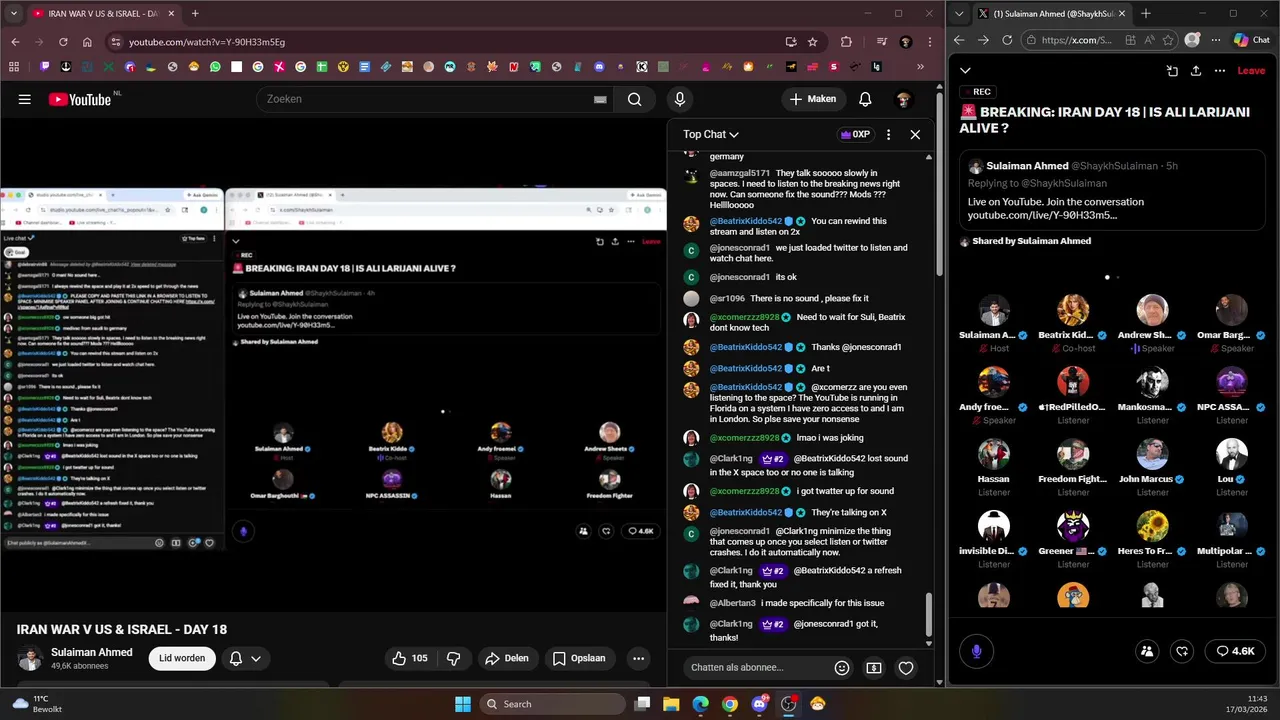Open the youtube.com/live link in X post
The width and height of the screenshot is (1280, 720).
[1042, 215]
